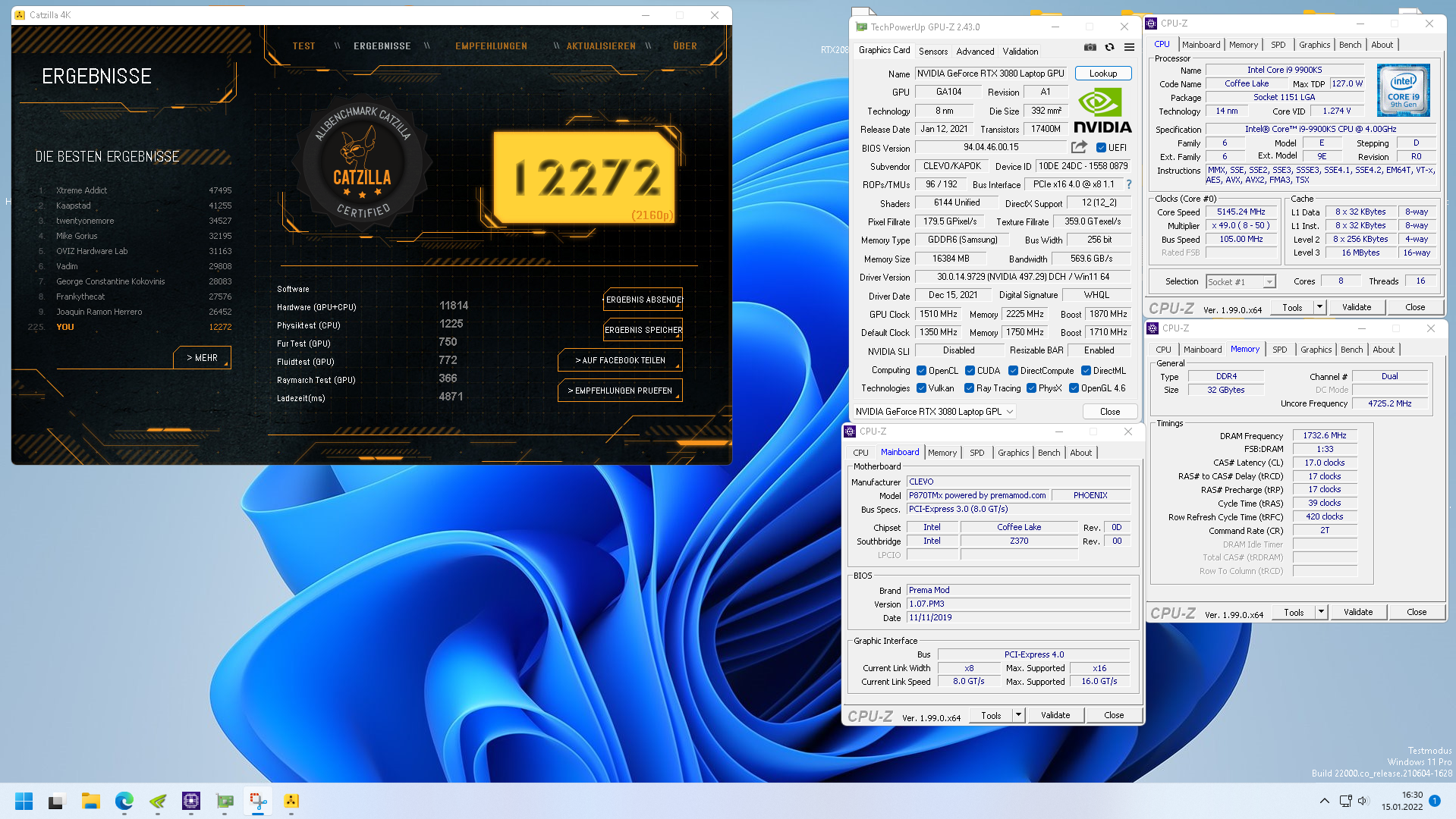Click the MEHR button under best results

pyautogui.click(x=202, y=357)
